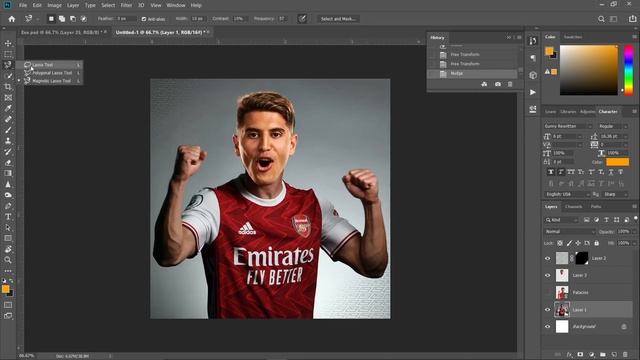Click the rainbow hue slider strip

click(629, 70)
